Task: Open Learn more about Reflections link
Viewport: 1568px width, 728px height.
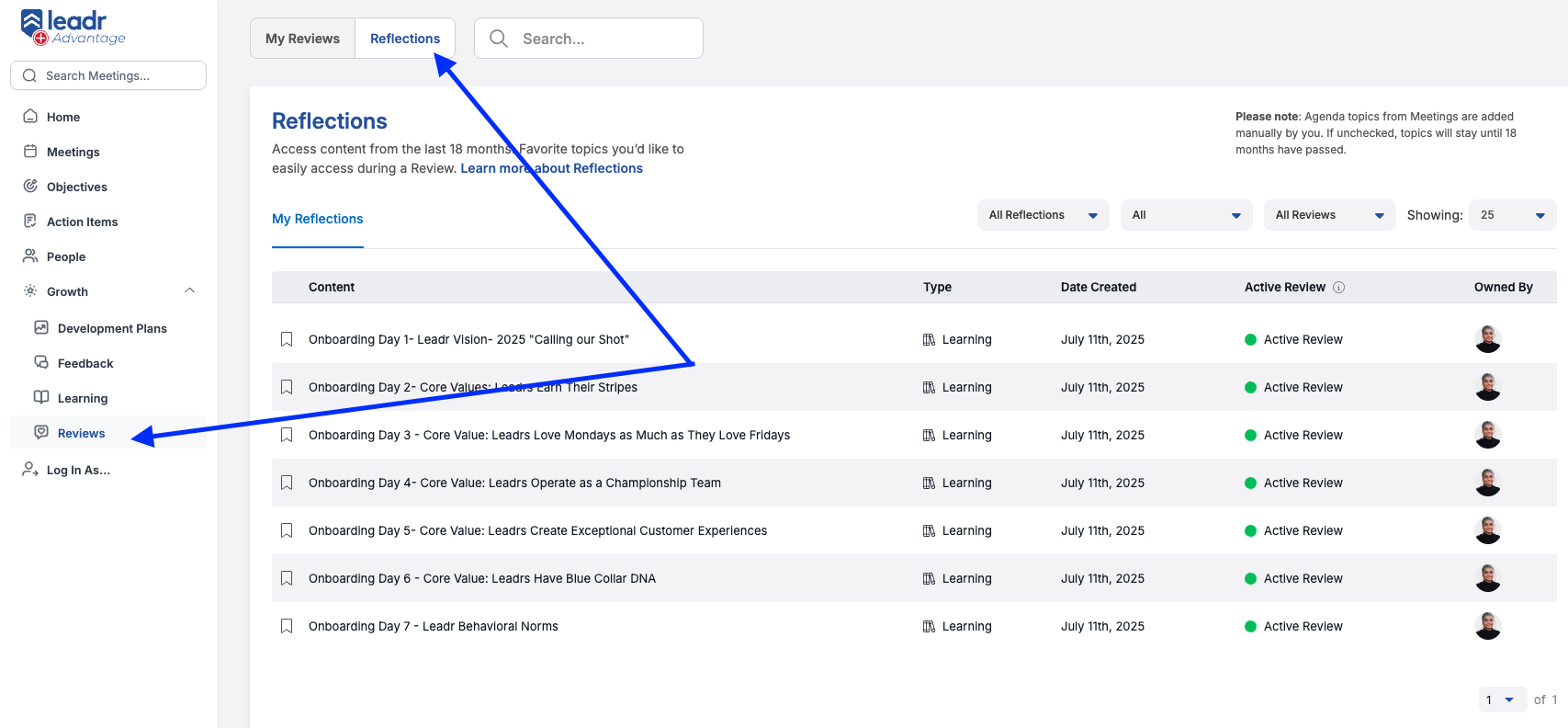Action: coord(551,168)
